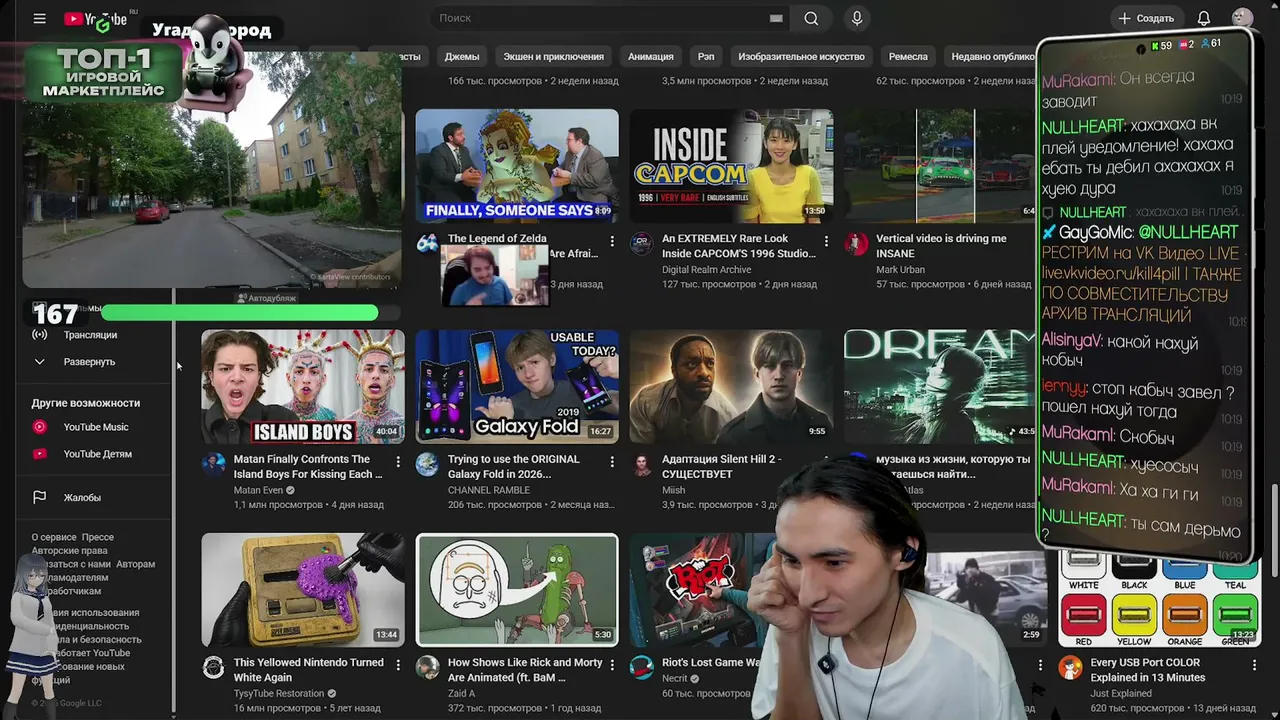Open Just Explained channel avatar

click(x=1071, y=668)
